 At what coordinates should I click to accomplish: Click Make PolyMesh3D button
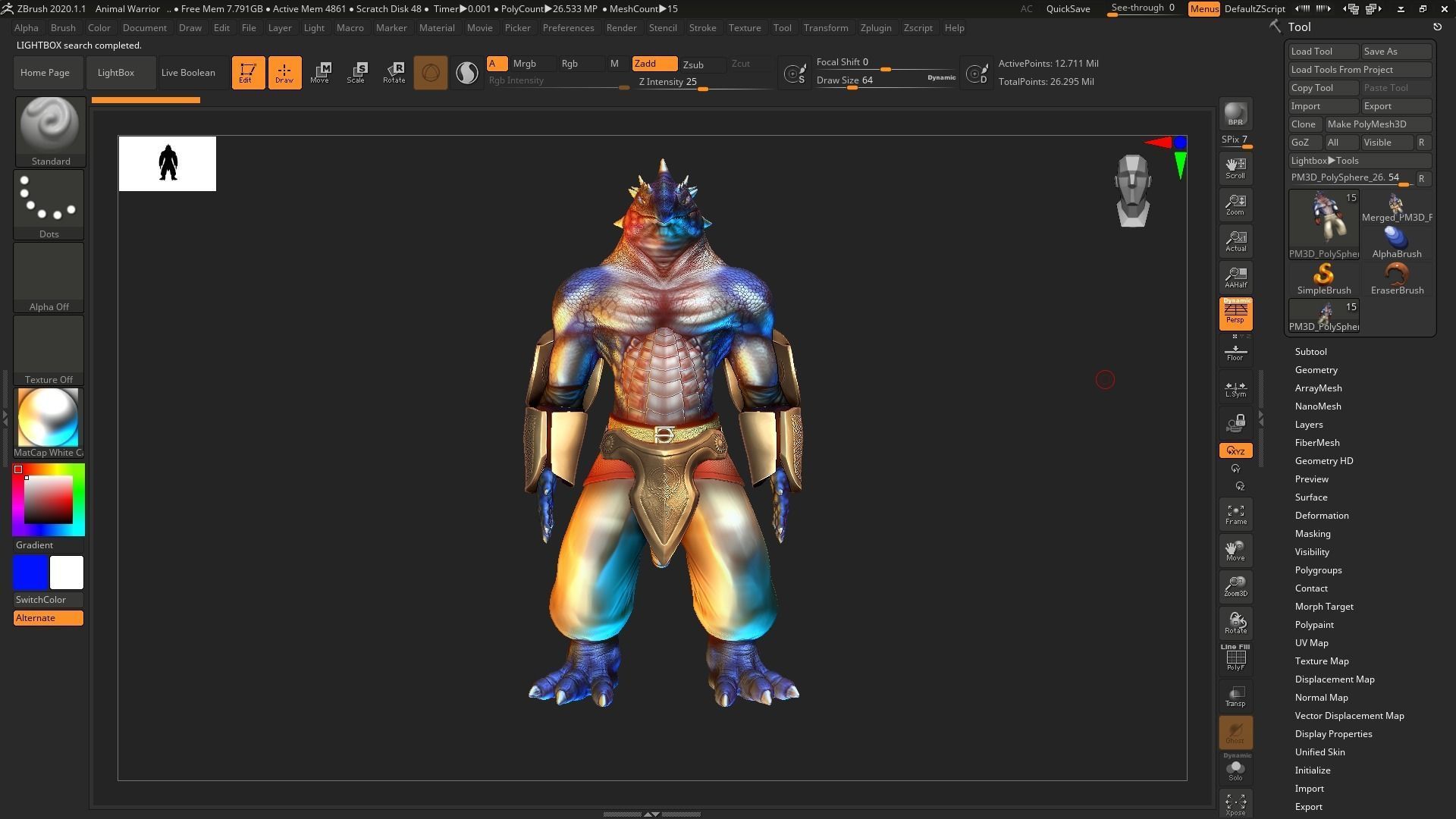tap(1367, 124)
